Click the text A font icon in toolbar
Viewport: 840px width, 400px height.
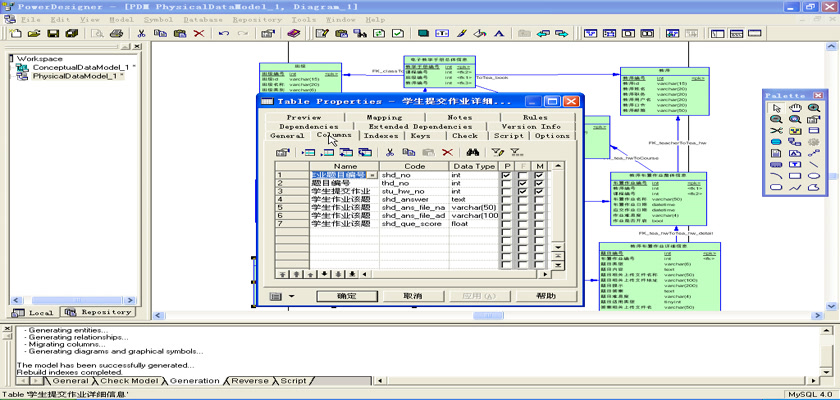tap(499, 33)
